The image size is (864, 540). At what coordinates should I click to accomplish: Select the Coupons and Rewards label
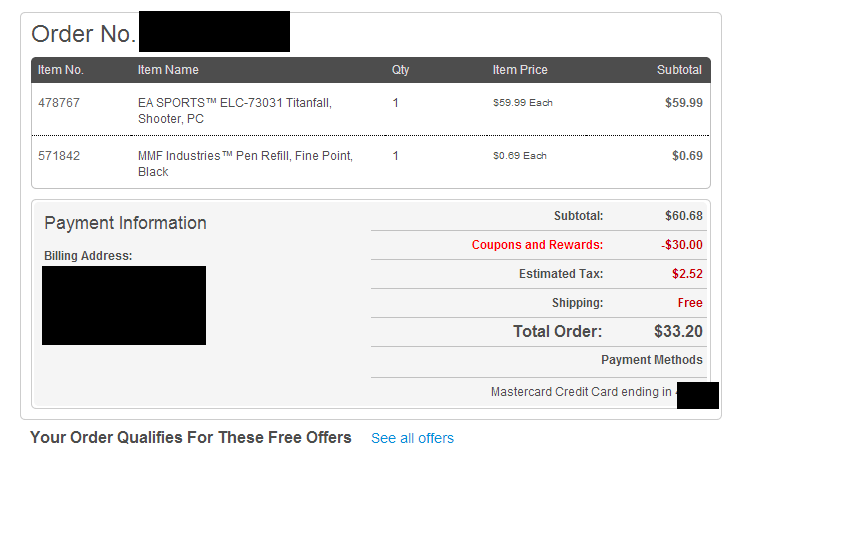(537, 245)
